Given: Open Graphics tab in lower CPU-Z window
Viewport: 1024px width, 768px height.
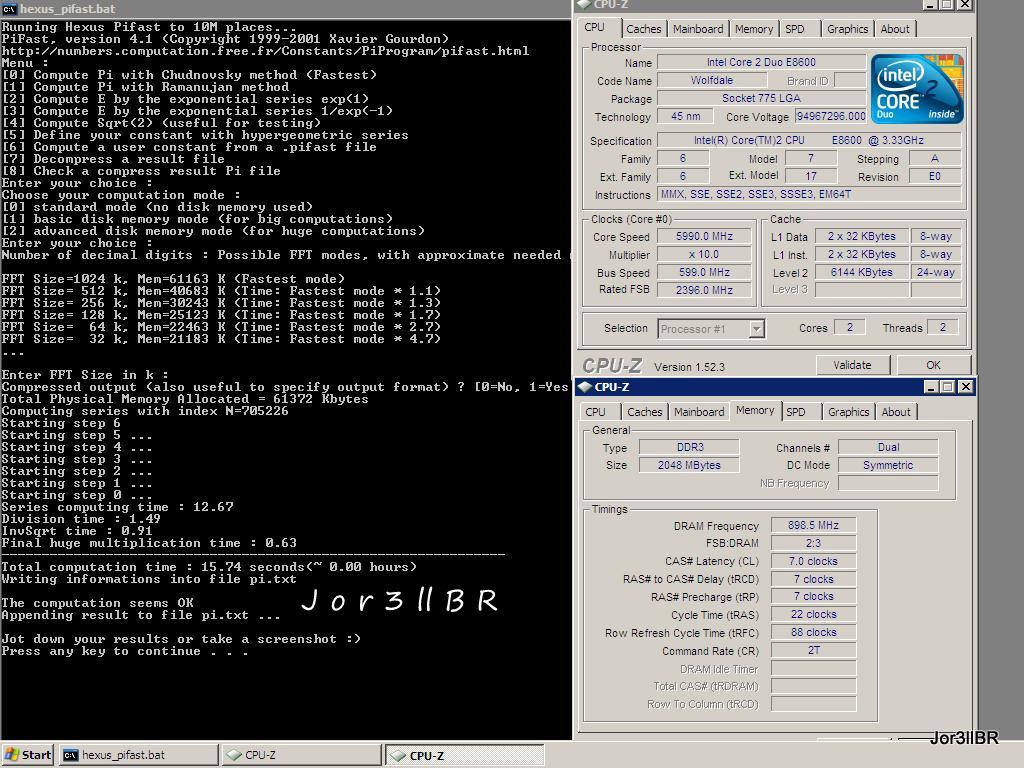Looking at the screenshot, I should (x=848, y=411).
